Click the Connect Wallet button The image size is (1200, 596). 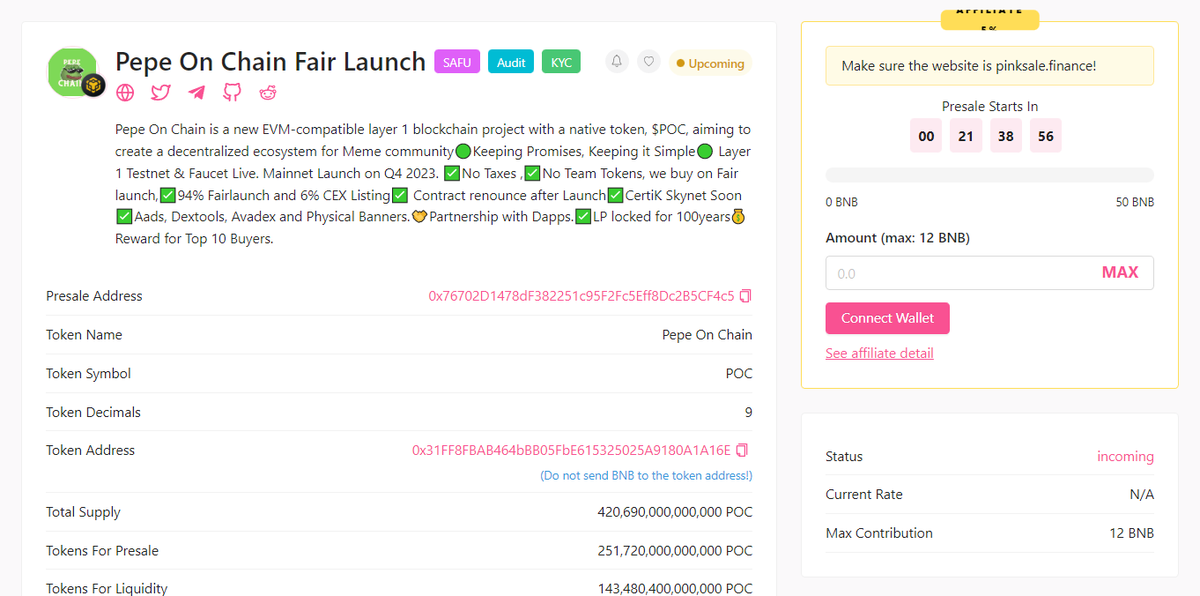pos(887,318)
